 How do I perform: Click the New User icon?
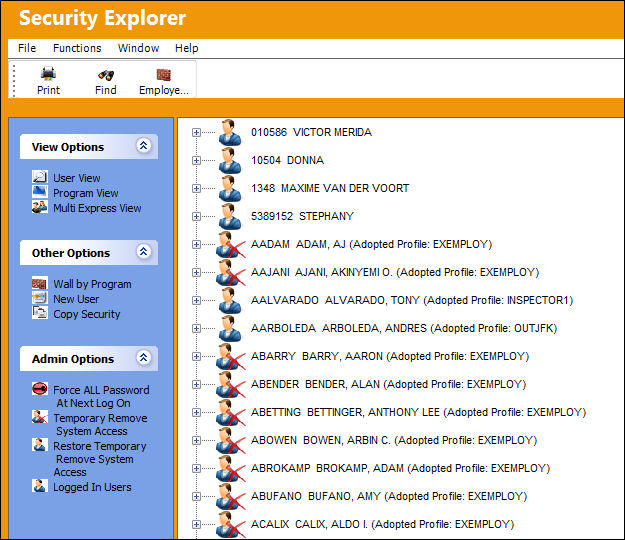pyautogui.click(x=40, y=298)
